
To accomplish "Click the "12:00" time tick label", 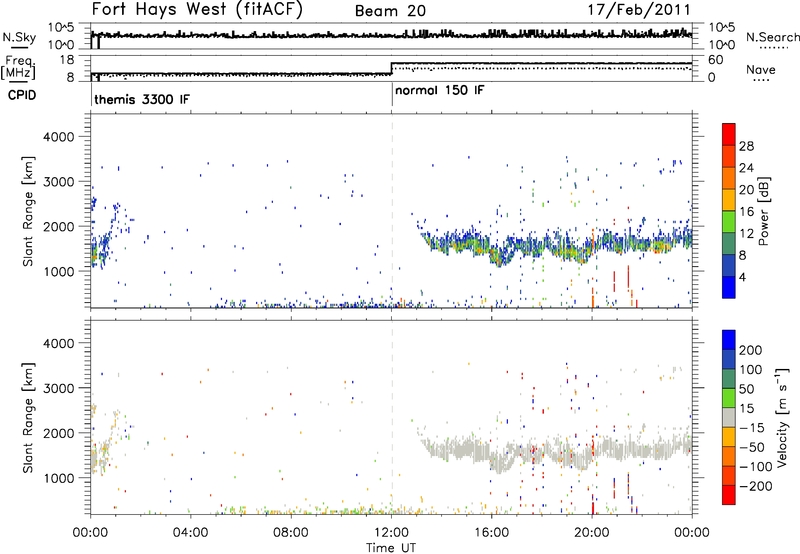I will [391, 532].
